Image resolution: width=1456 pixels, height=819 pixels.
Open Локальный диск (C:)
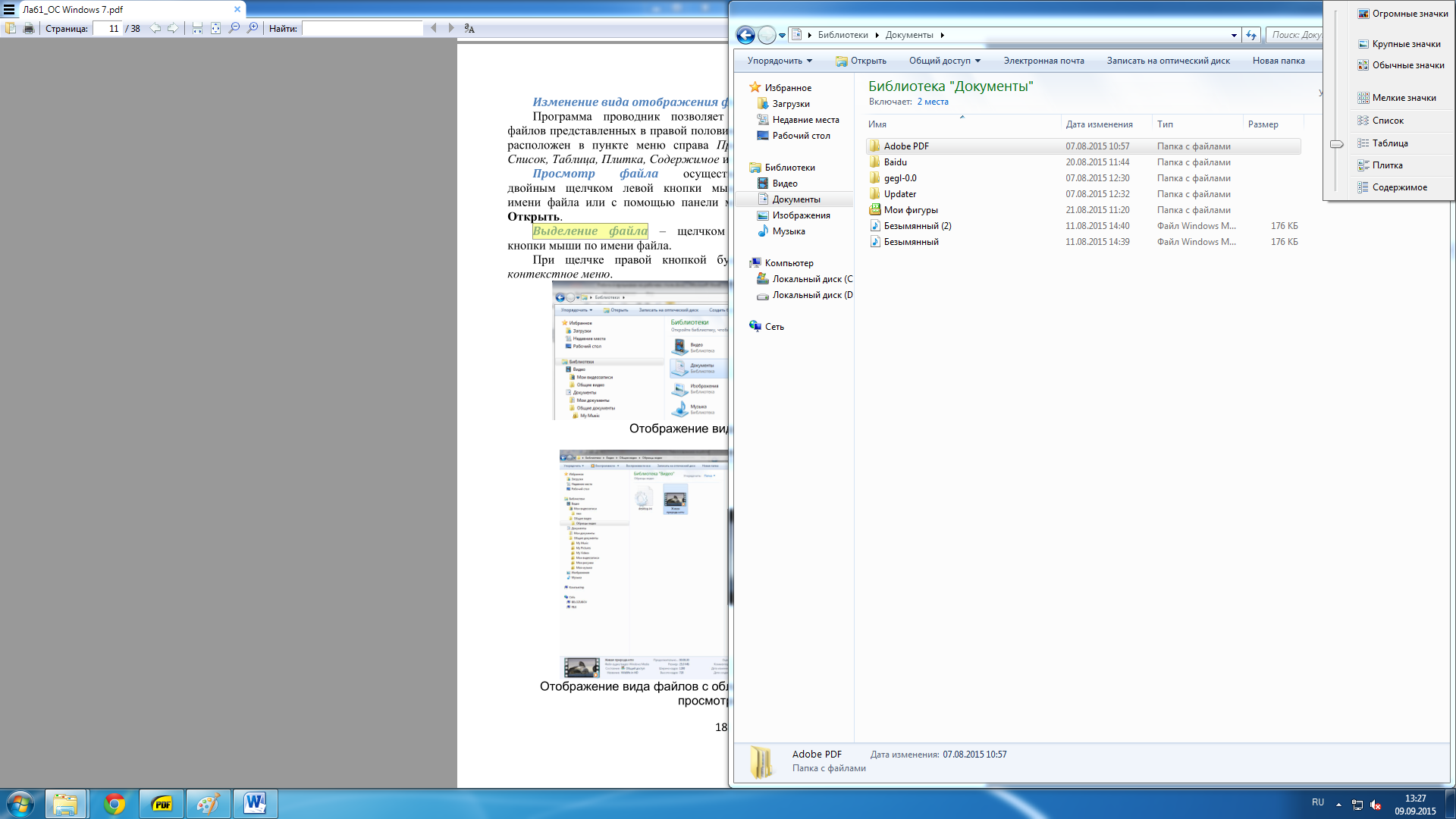pyautogui.click(x=805, y=279)
